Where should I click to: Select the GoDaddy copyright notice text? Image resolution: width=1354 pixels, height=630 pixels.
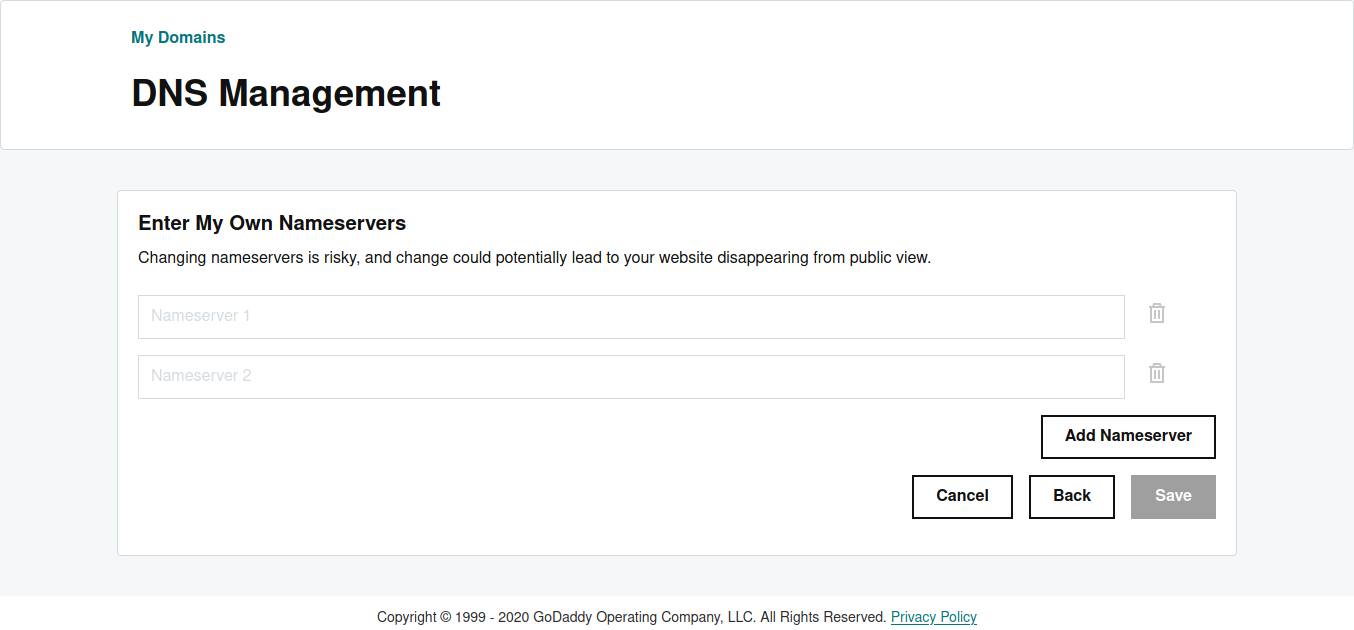pyautogui.click(x=632, y=617)
